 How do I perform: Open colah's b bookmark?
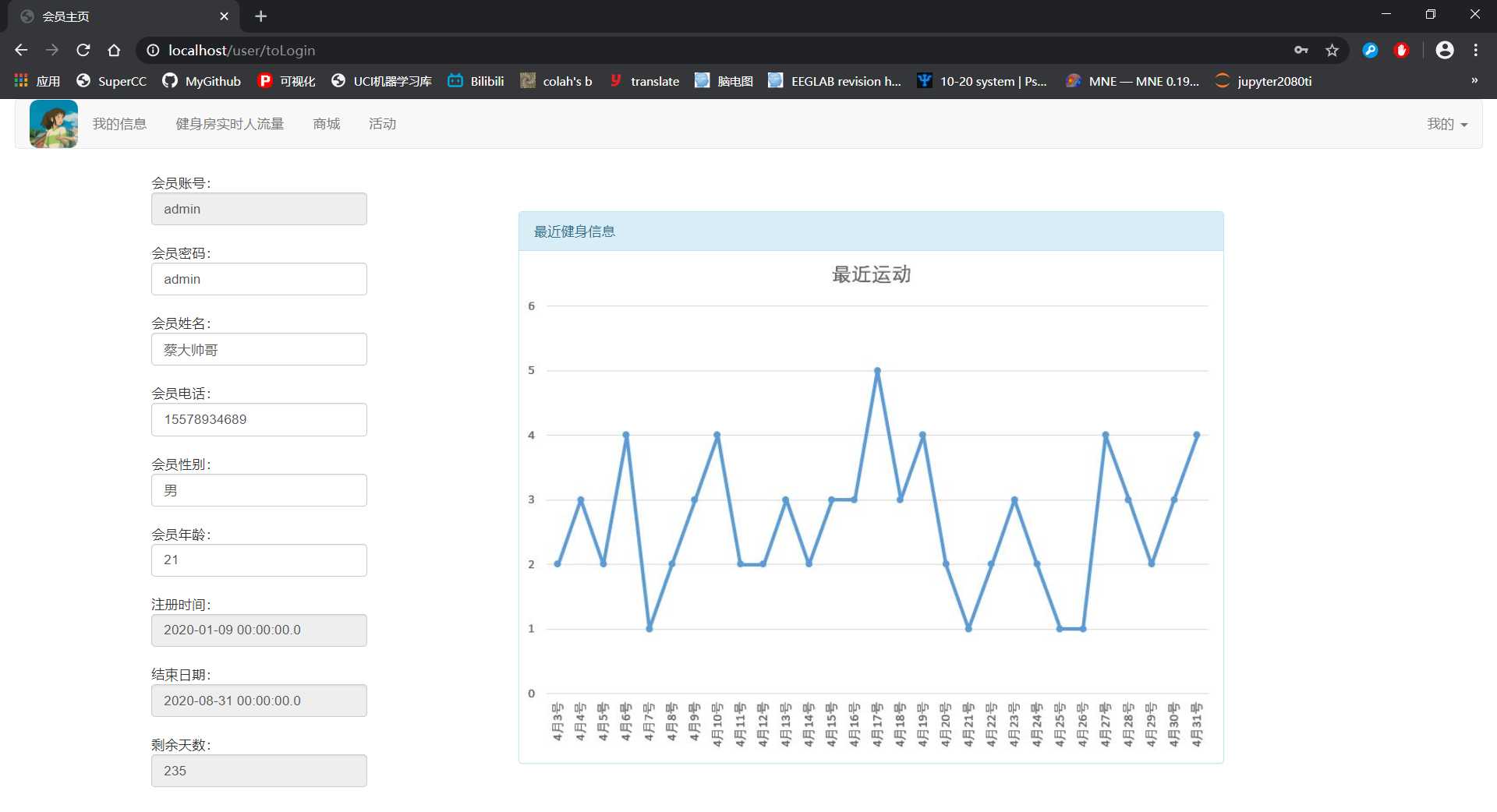[556, 81]
